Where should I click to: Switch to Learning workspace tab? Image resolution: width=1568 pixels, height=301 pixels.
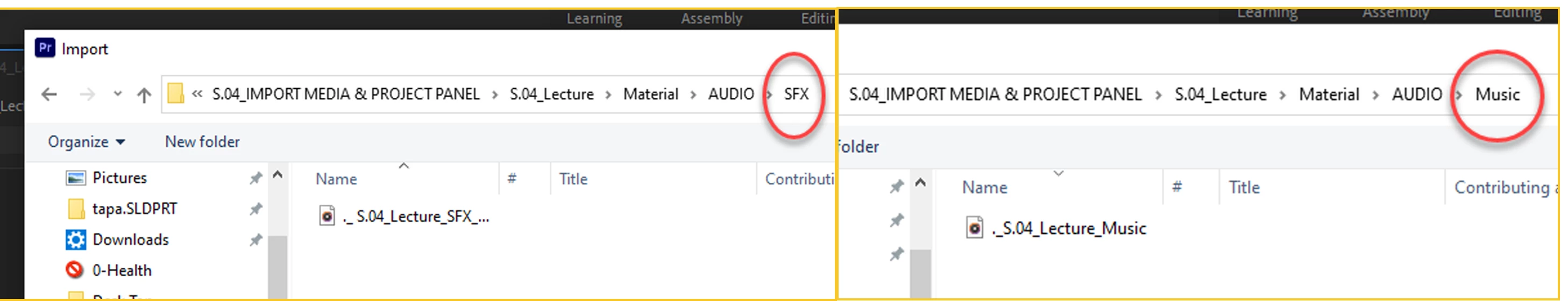point(594,19)
